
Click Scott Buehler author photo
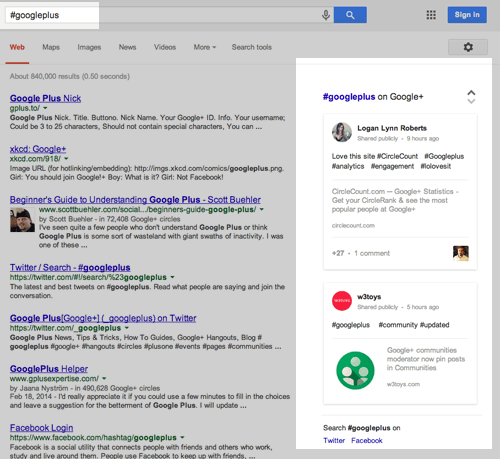(22, 220)
